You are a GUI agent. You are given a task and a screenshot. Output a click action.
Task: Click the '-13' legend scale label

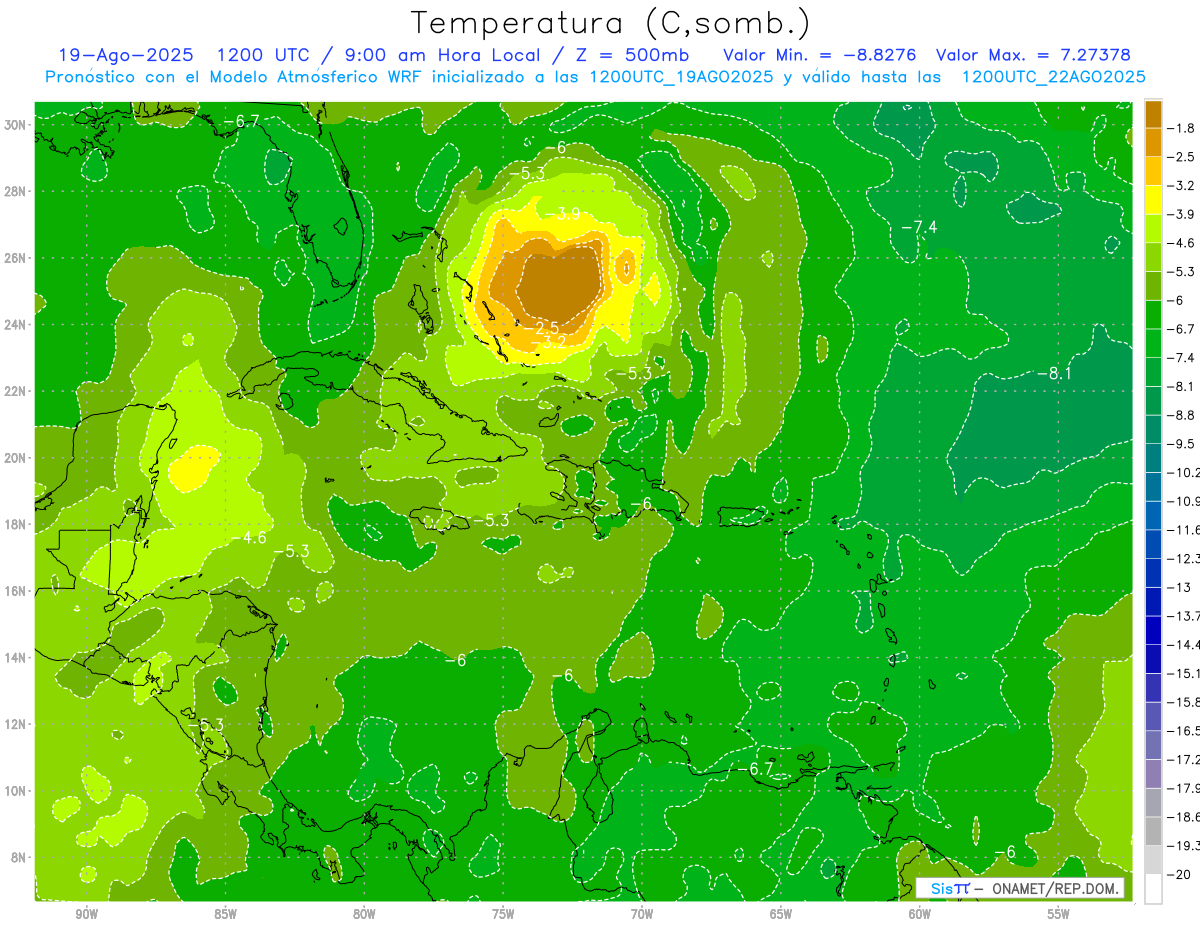pyautogui.click(x=1179, y=587)
